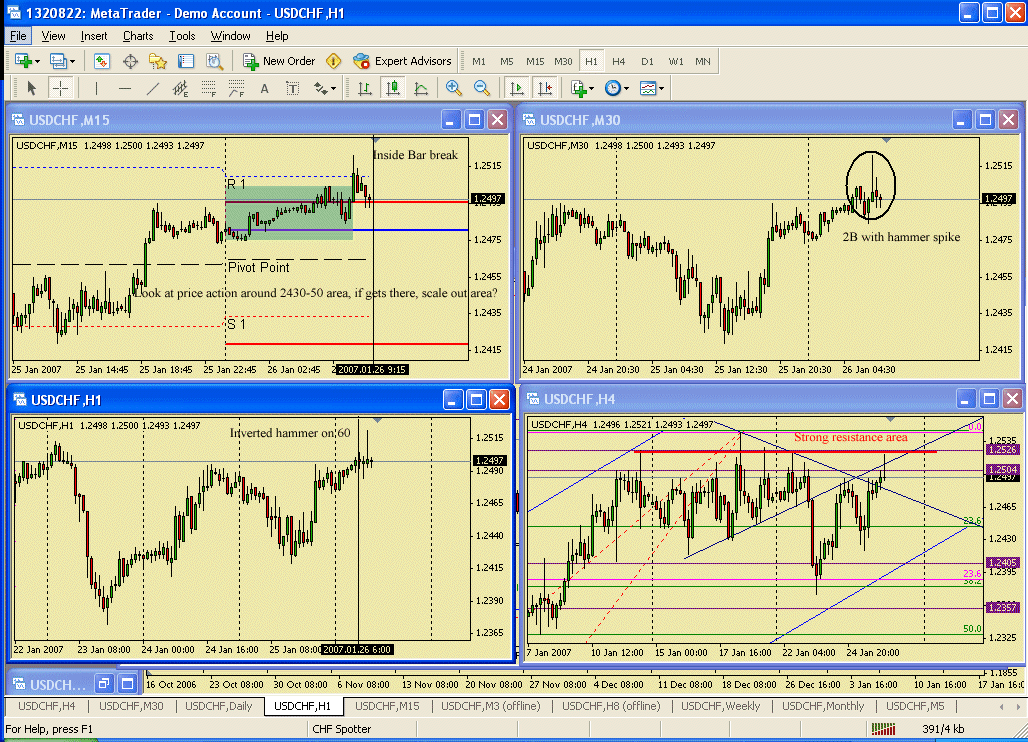This screenshot has width=1028, height=742.
Task: Draw a horizontal line
Action: coord(125,88)
